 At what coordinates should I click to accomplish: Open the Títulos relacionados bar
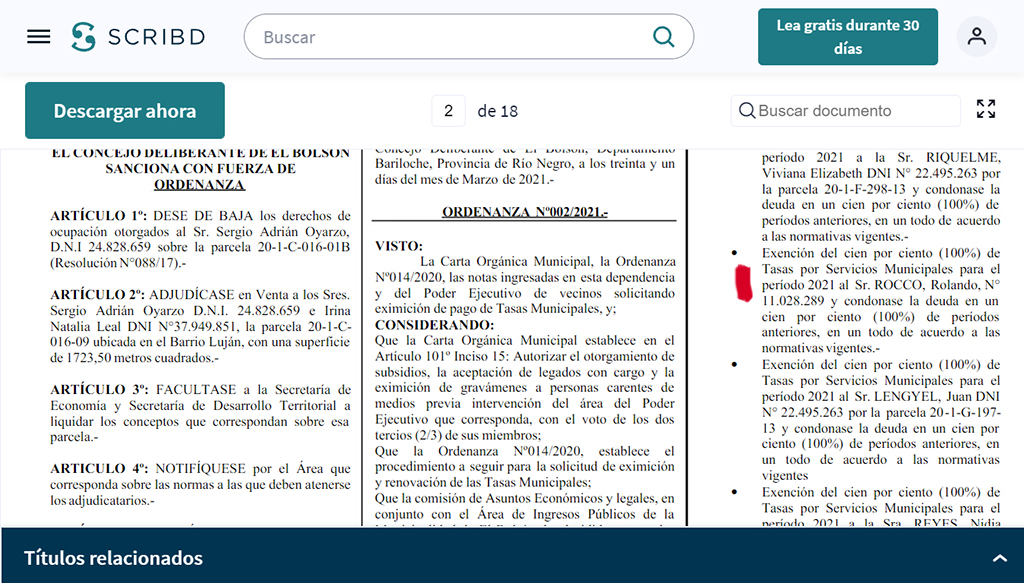pos(512,556)
